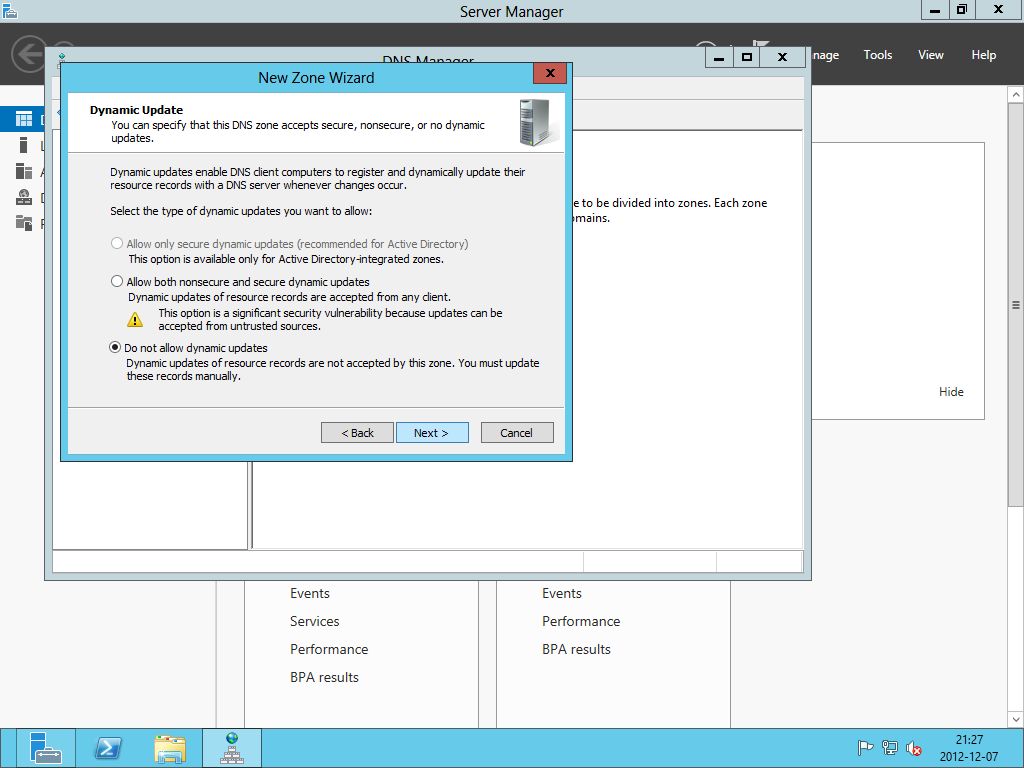The width and height of the screenshot is (1024, 768).
Task: Click the network icon in system tray
Action: coord(889,748)
